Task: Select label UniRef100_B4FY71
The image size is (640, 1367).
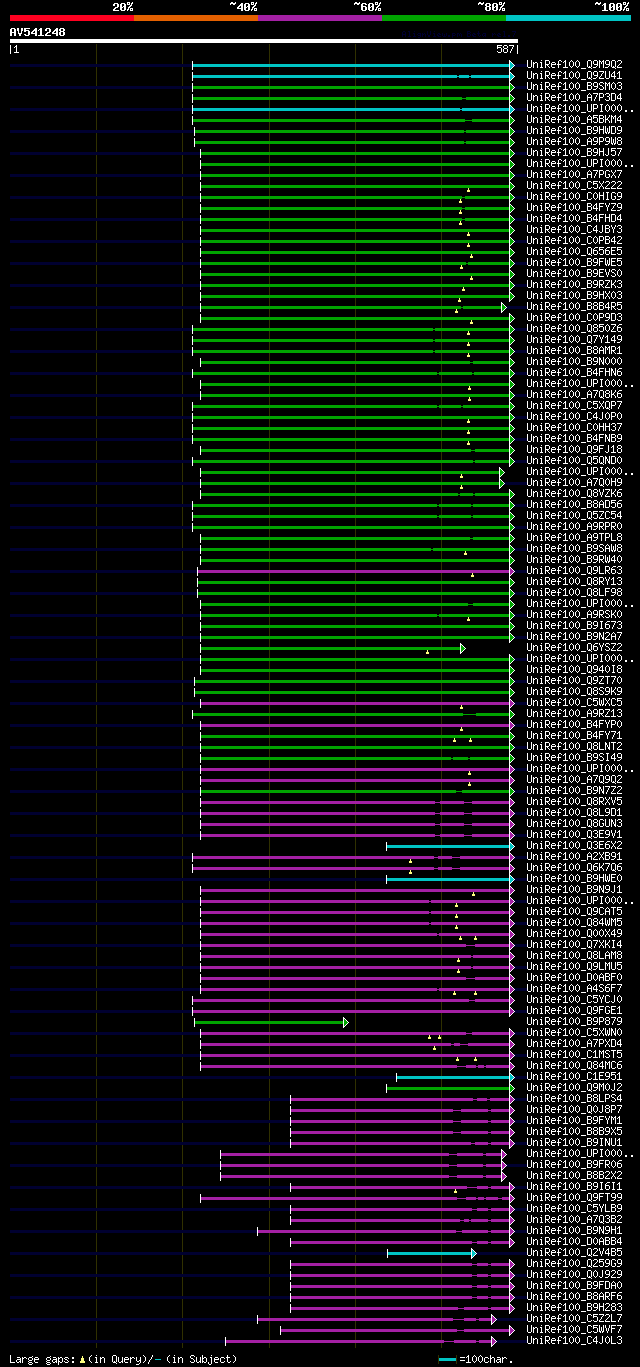Action: point(574,735)
